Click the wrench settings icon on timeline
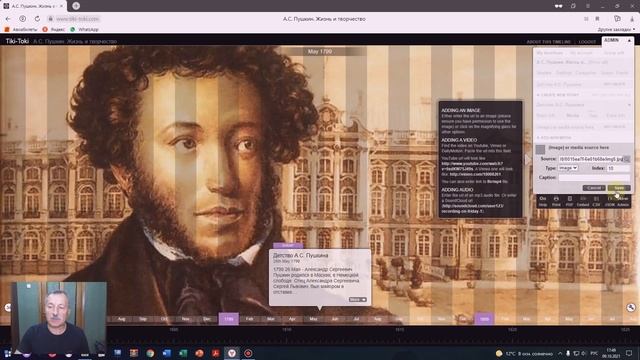The image size is (640, 360). 631,307
